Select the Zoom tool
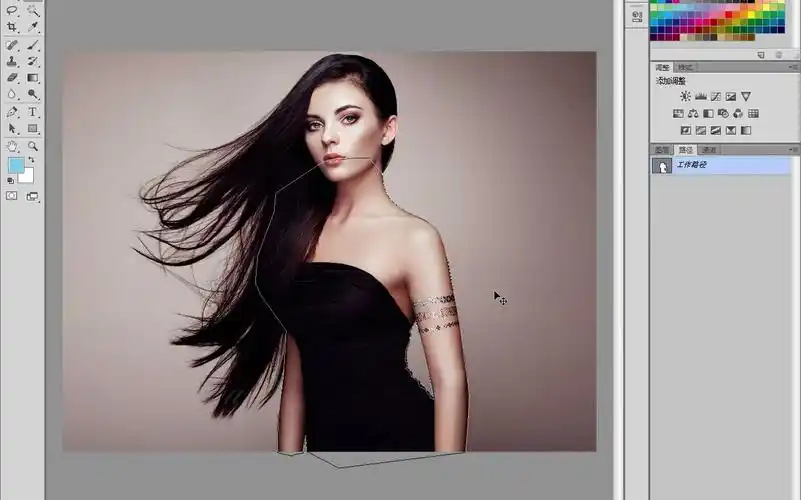The height and width of the screenshot is (500, 801). click(33, 146)
